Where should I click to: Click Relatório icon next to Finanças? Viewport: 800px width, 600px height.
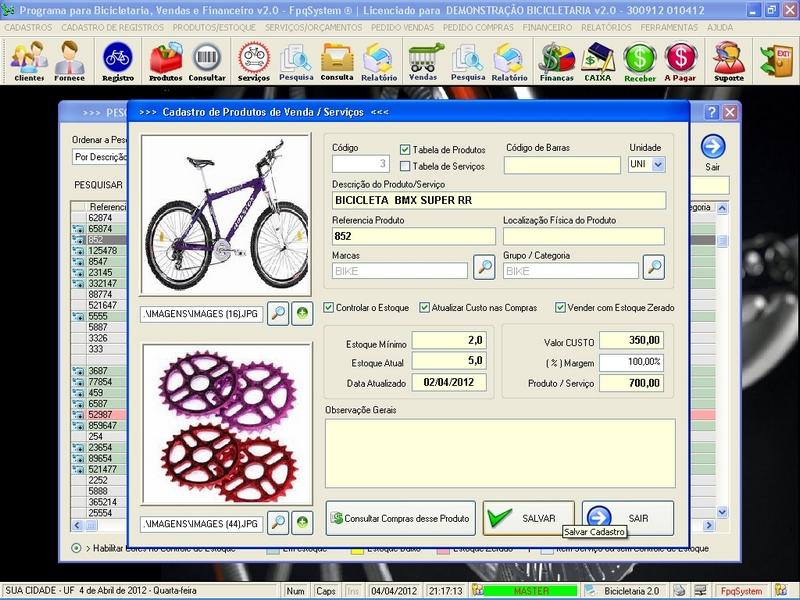point(509,61)
